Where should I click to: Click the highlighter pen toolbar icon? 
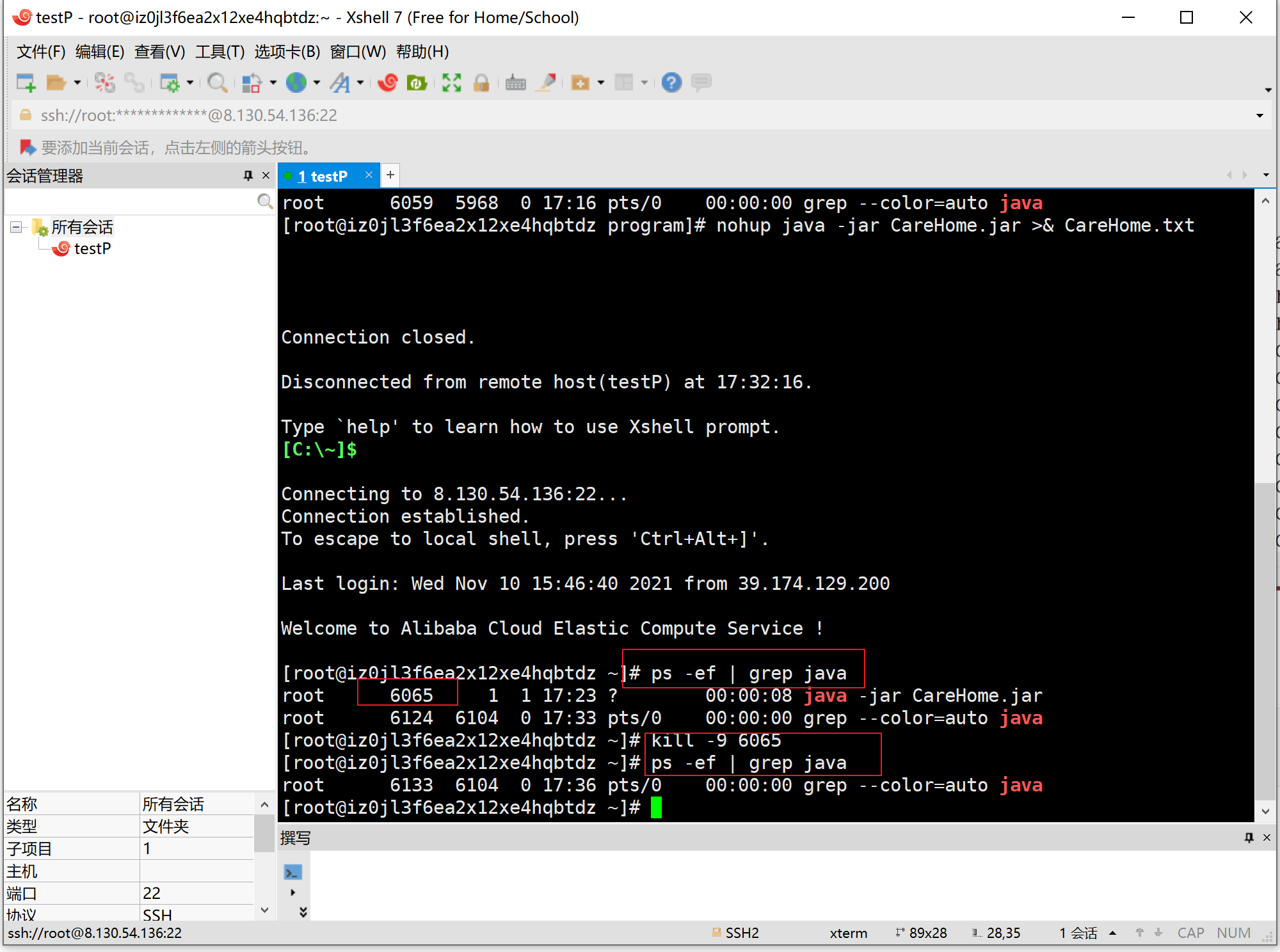pos(547,83)
